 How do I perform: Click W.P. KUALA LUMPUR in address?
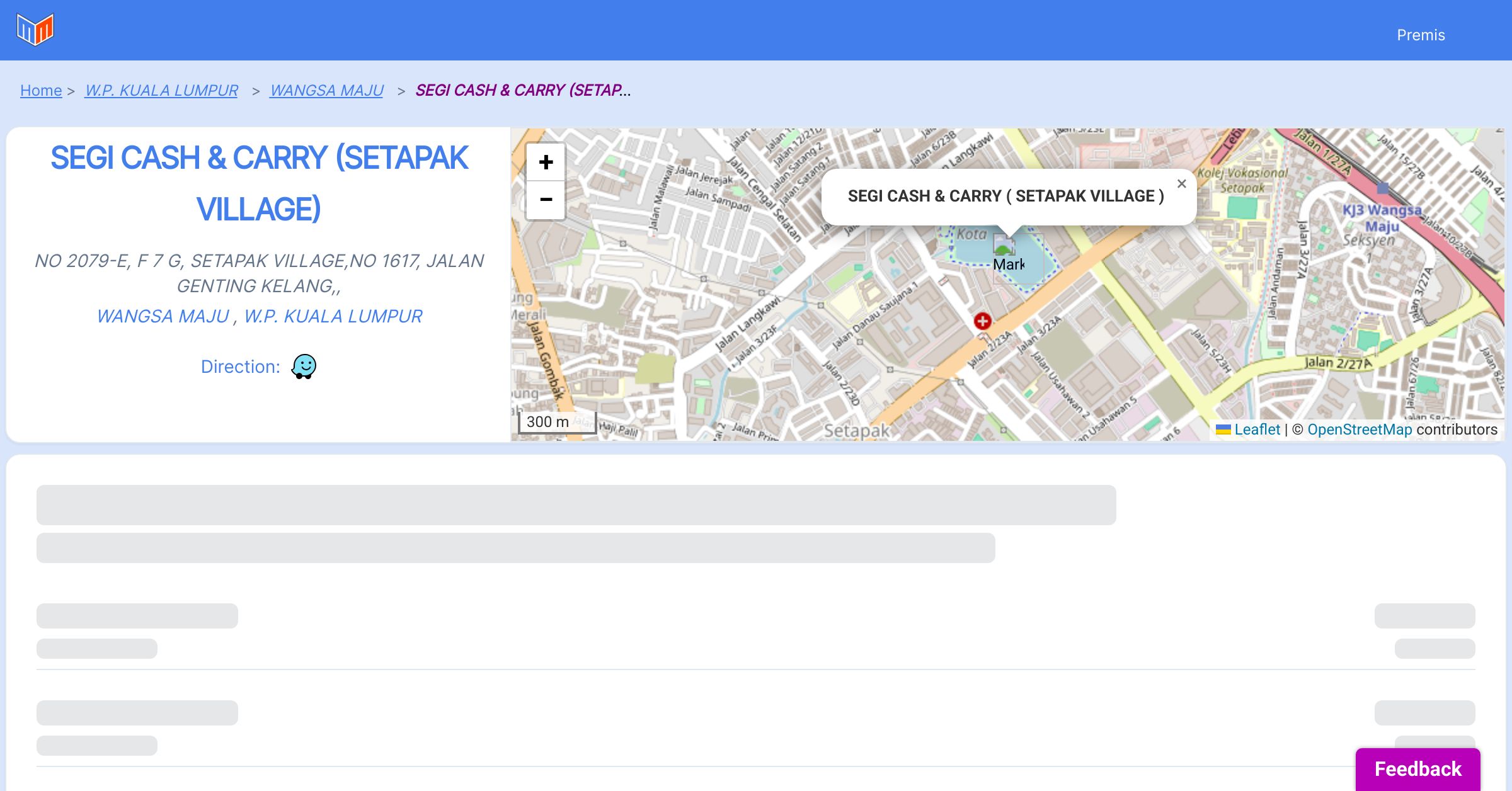(x=333, y=316)
